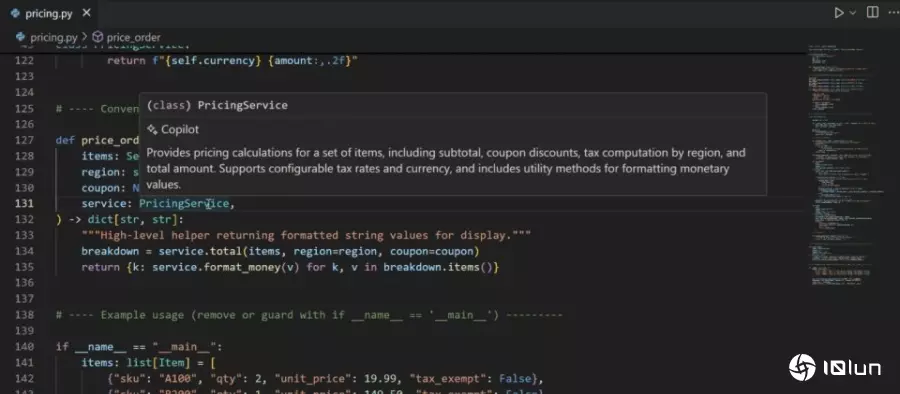Image resolution: width=900 pixels, height=394 pixels.
Task: Click line number 140 in the gutter
Action: pyautogui.click(x=25, y=347)
